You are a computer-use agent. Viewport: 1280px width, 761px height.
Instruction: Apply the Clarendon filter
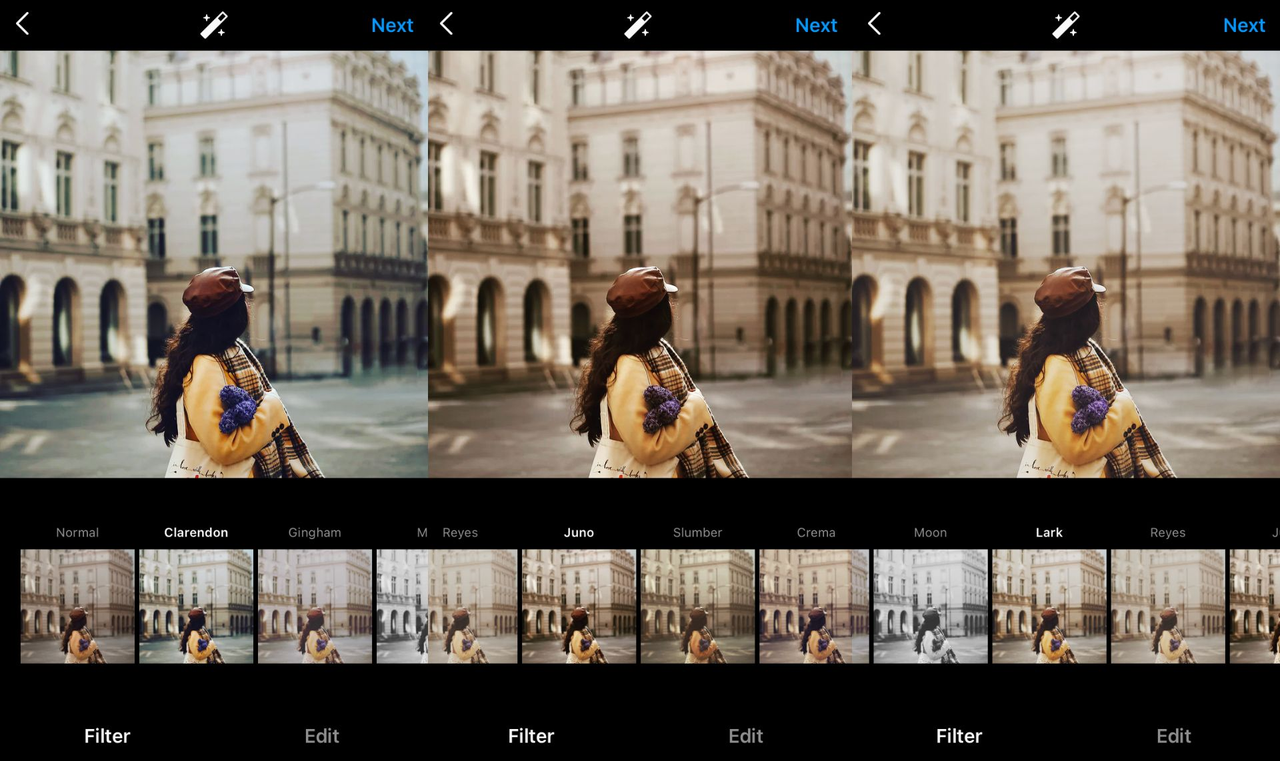click(196, 605)
